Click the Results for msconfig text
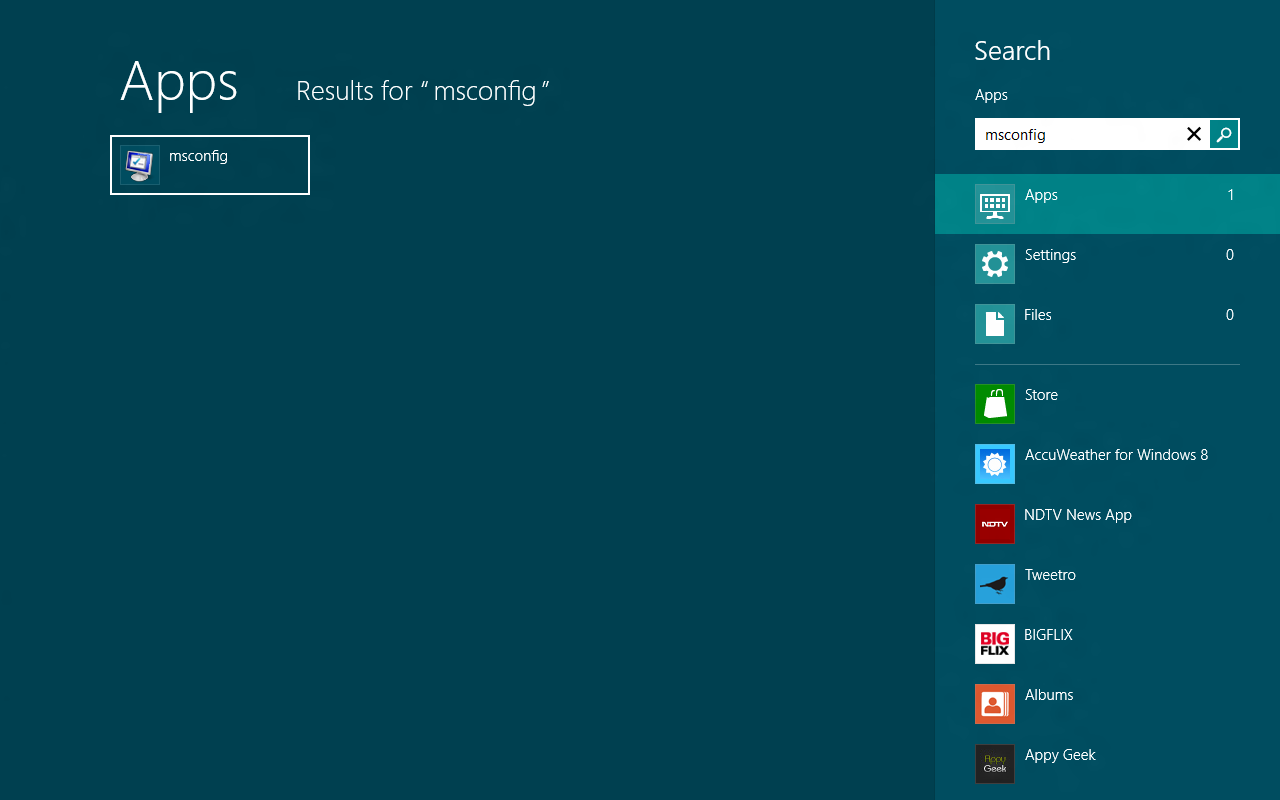Screen dimensions: 1280x800 point(423,91)
